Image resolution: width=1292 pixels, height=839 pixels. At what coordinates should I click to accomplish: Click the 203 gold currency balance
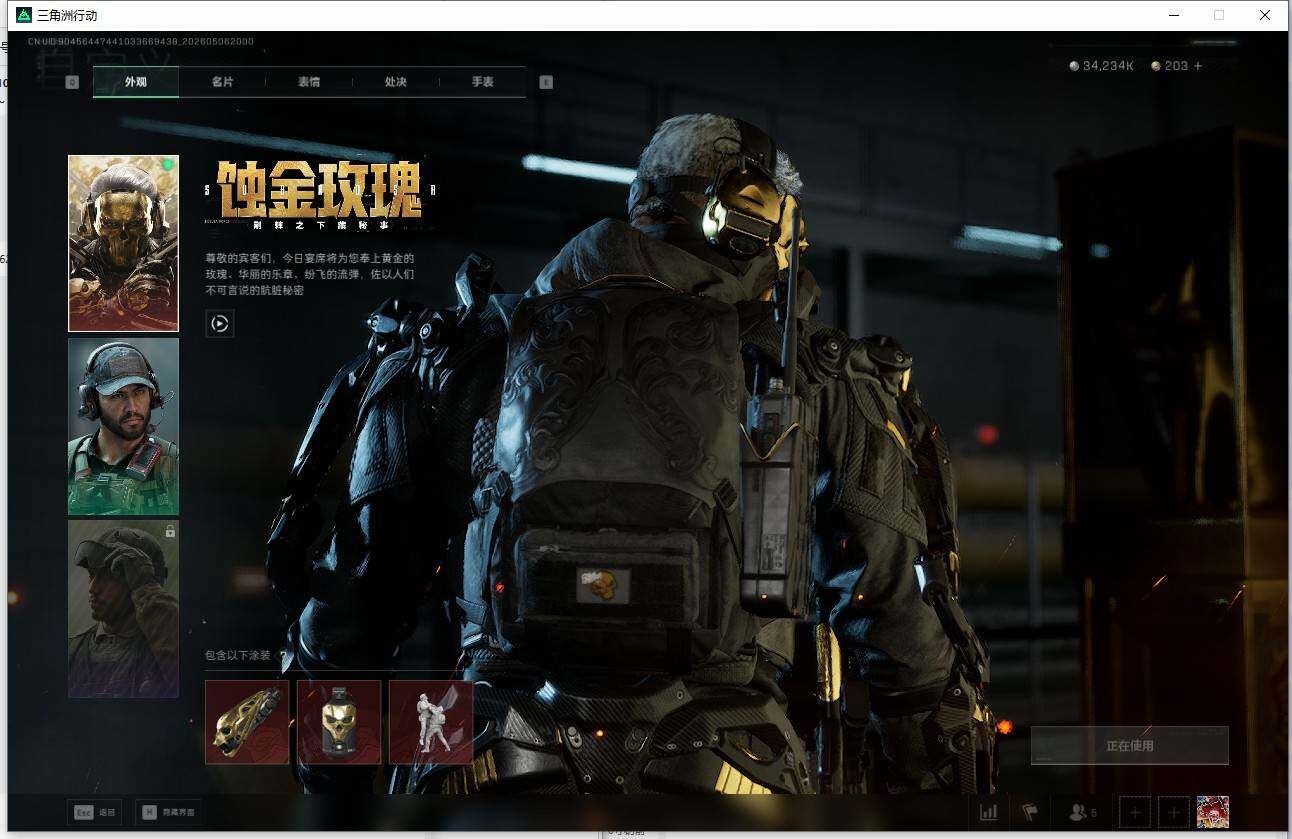pos(1170,66)
